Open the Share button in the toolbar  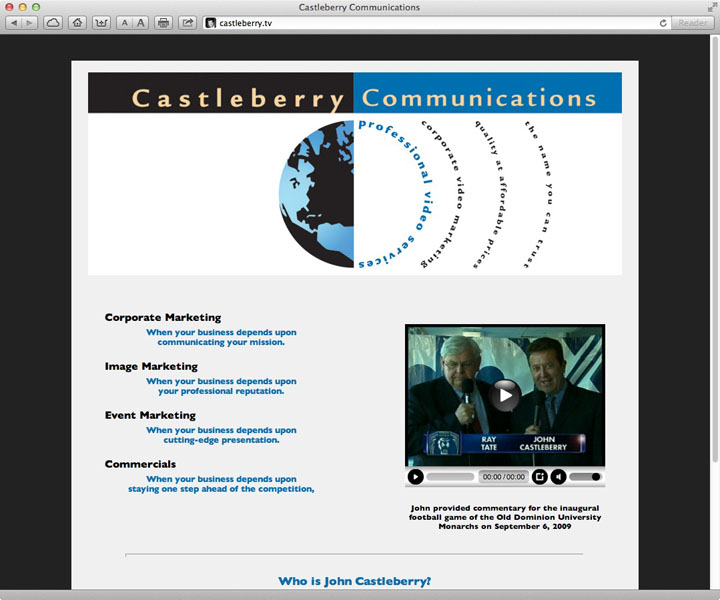coord(187,22)
